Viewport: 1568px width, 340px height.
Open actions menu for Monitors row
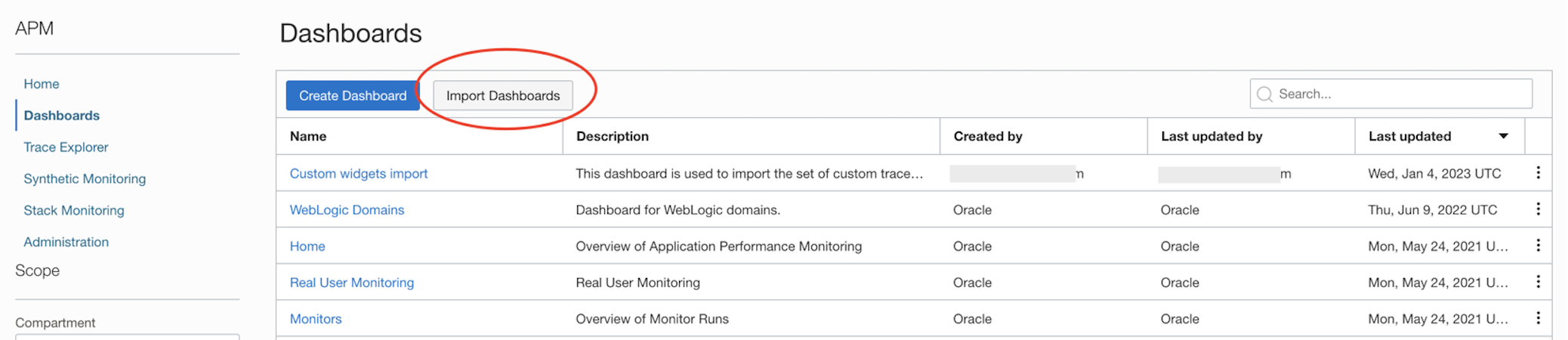[1538, 318]
